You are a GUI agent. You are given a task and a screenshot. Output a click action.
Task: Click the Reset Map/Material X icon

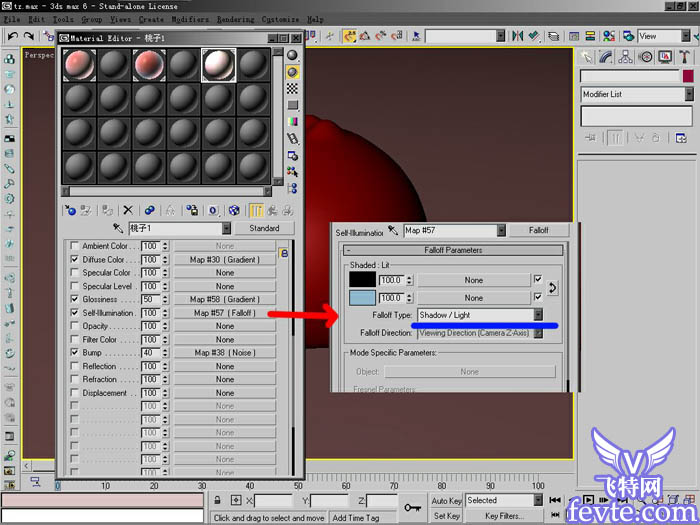(x=127, y=211)
